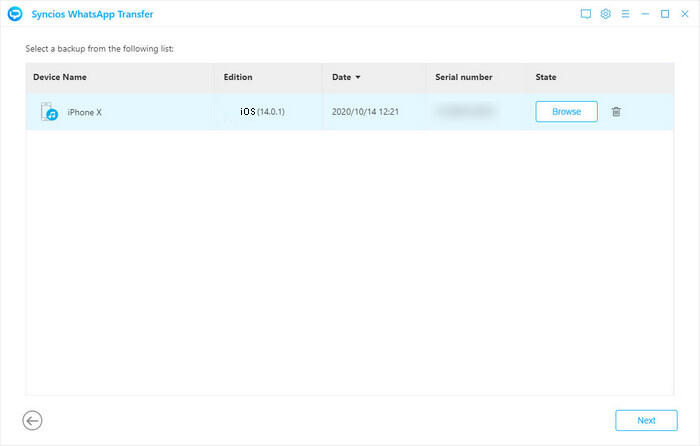
Task: Open the feedback message icon in title bar
Action: tap(586, 15)
